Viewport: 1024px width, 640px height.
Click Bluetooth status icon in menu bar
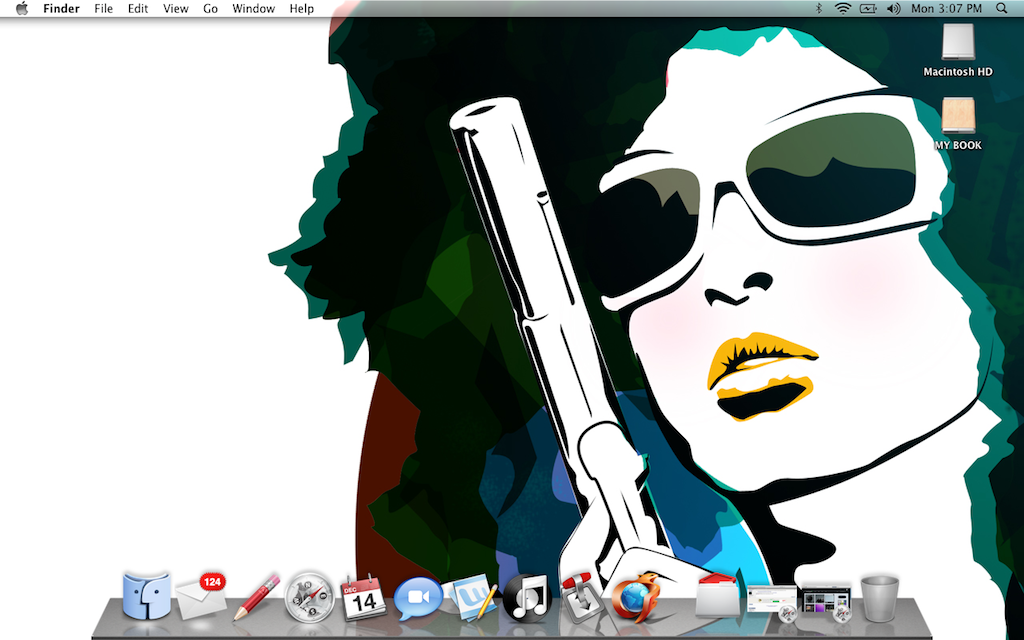point(819,8)
